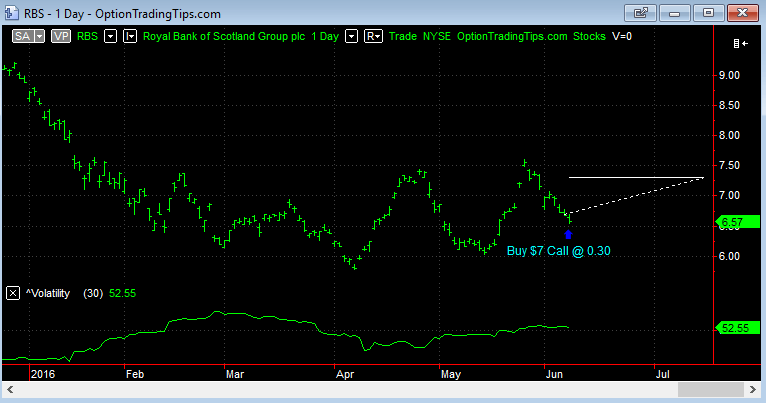Click the 6.57 current price tag

click(737, 222)
